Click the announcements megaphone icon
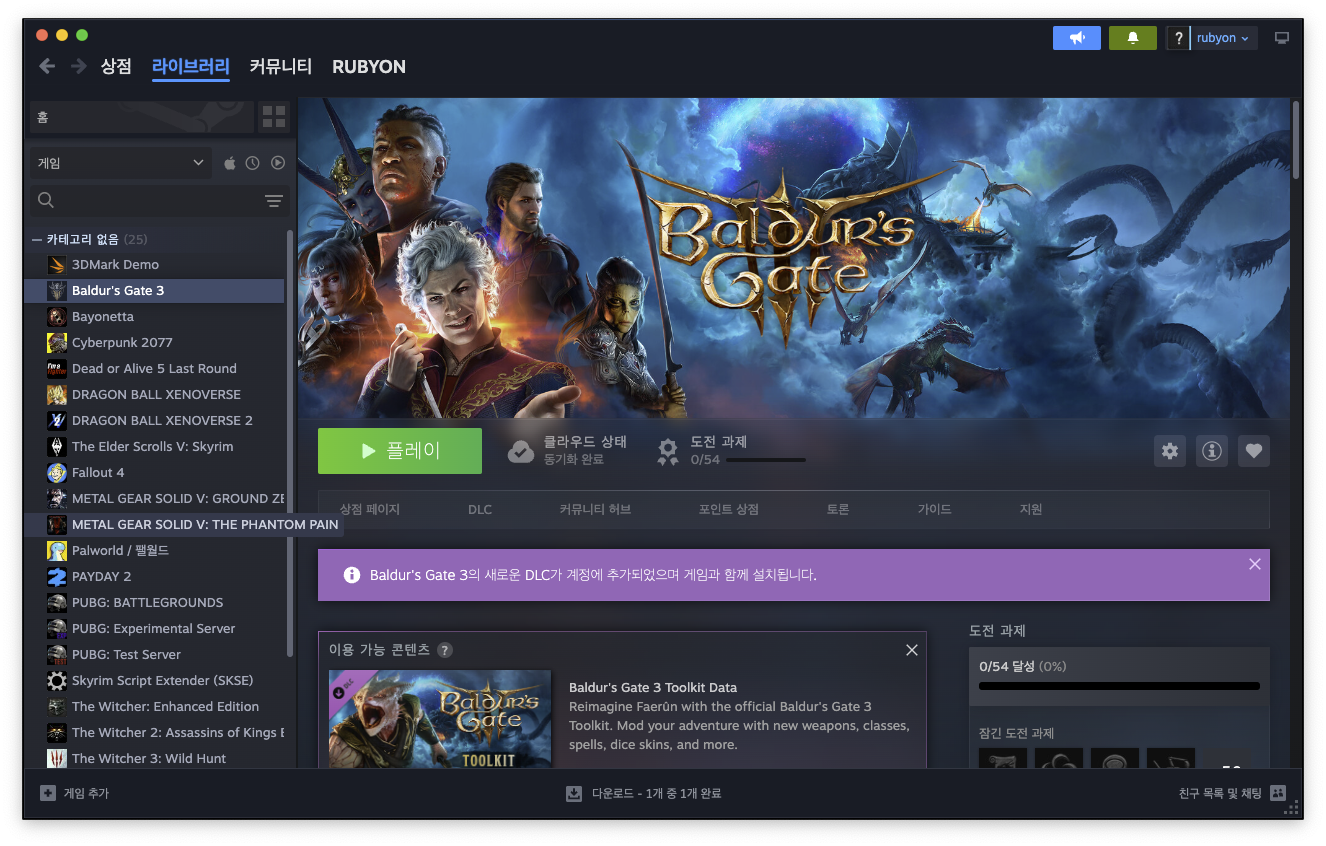Image resolution: width=1326 pixels, height=846 pixels. 1076,38
